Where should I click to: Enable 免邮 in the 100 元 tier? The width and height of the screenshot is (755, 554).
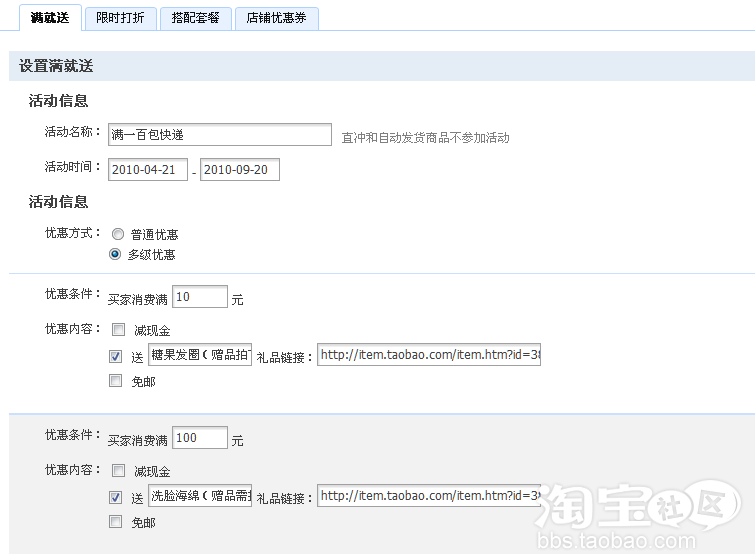(x=117, y=522)
